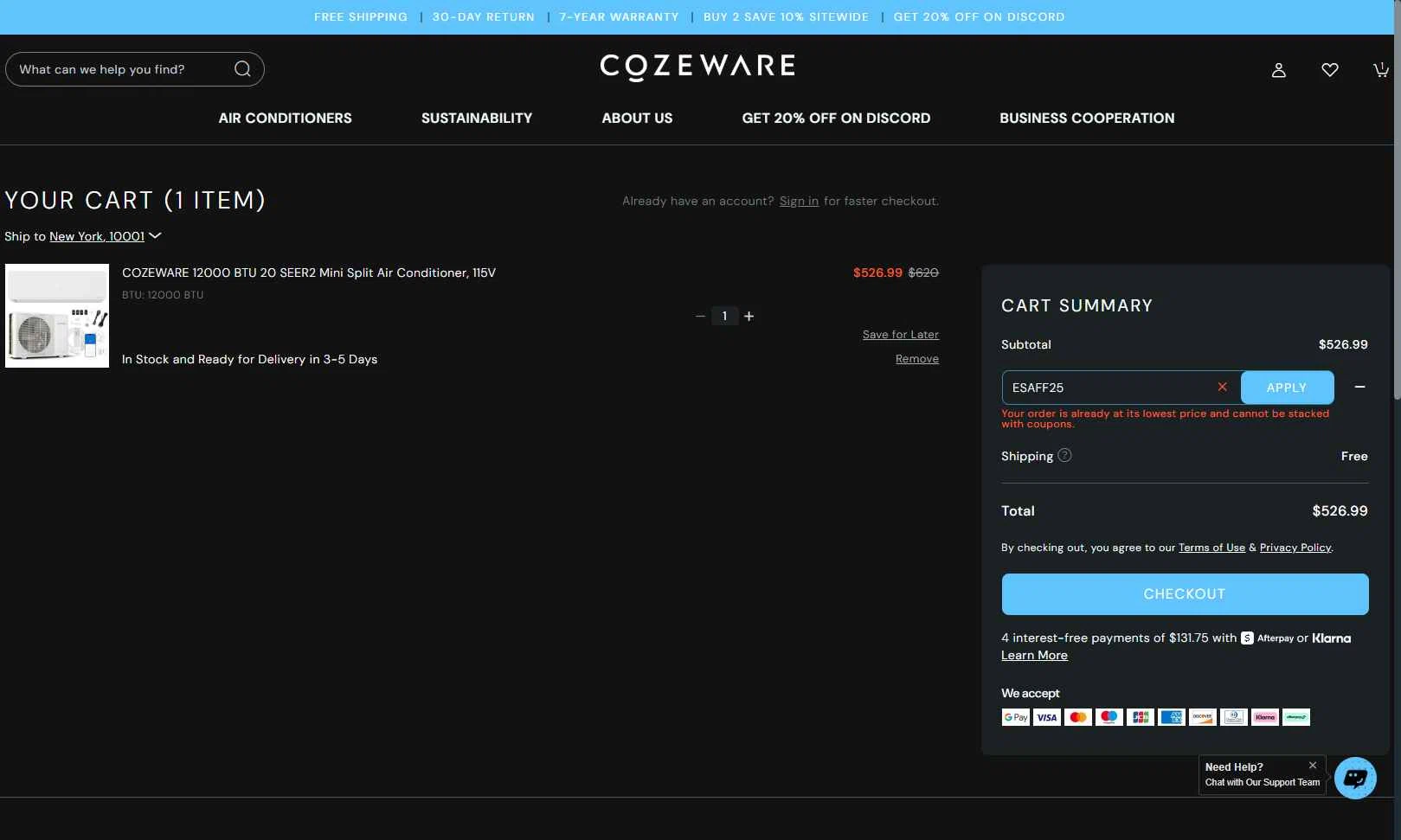Viewport: 1401px width, 840px height.
Task: Click the Maestro payment icon
Action: [1109, 717]
